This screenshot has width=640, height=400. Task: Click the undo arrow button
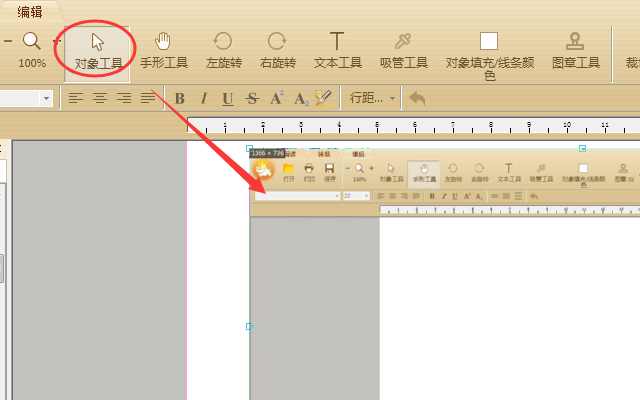[417, 98]
